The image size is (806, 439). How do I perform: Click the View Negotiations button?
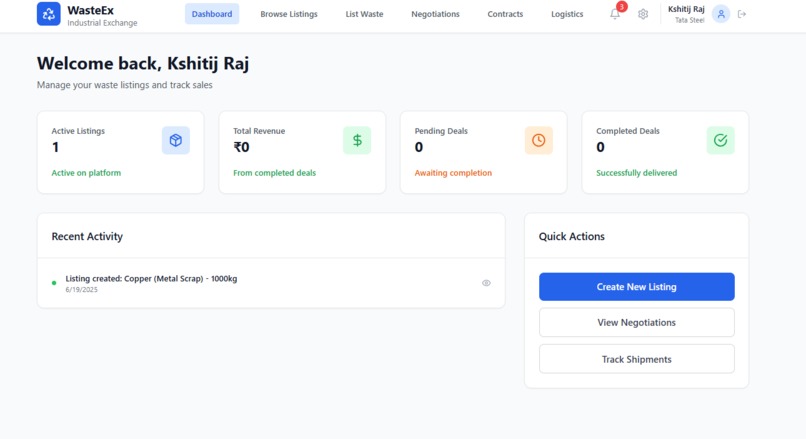637,323
